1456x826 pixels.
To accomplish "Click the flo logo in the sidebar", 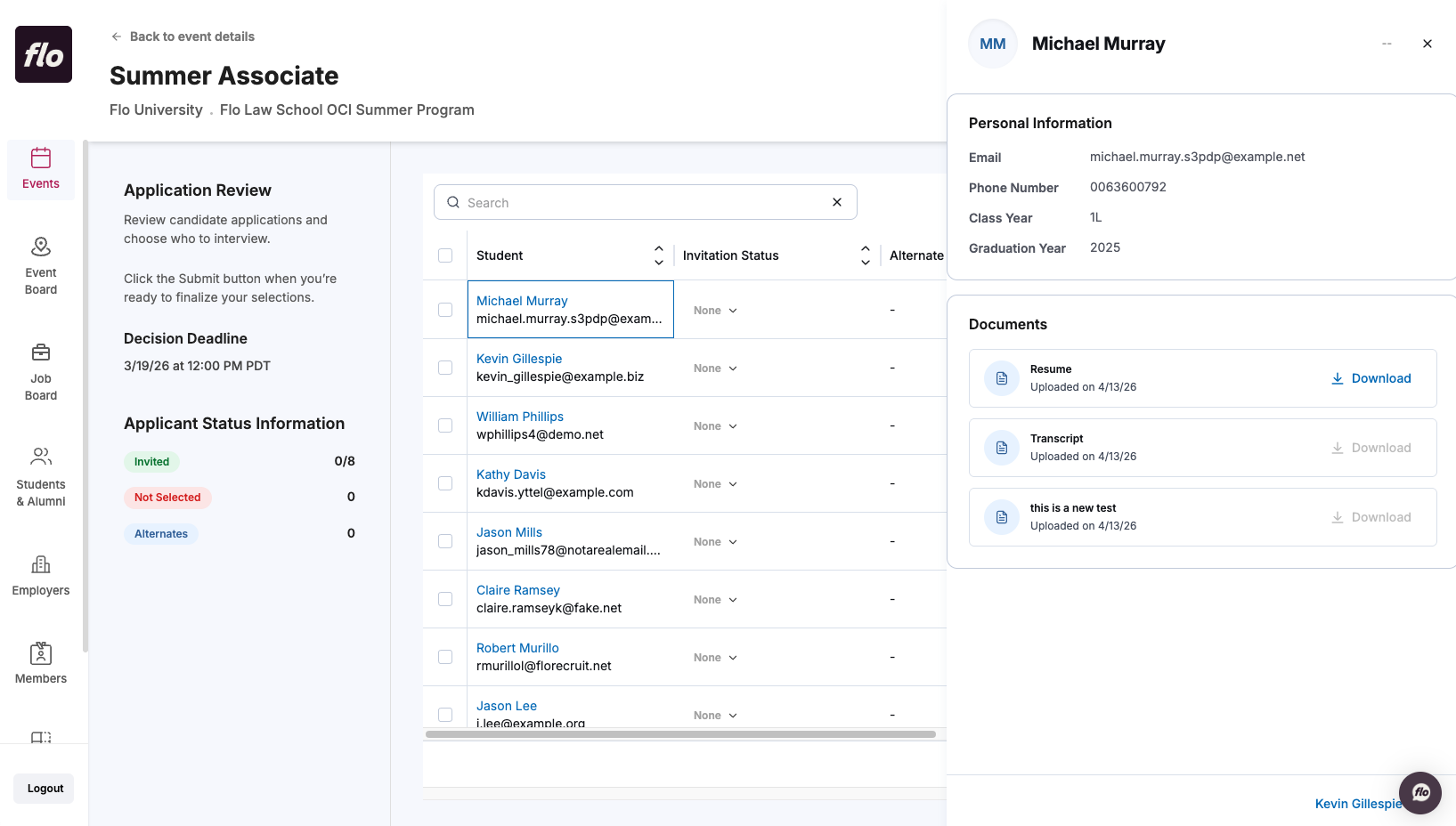I will [x=44, y=54].
